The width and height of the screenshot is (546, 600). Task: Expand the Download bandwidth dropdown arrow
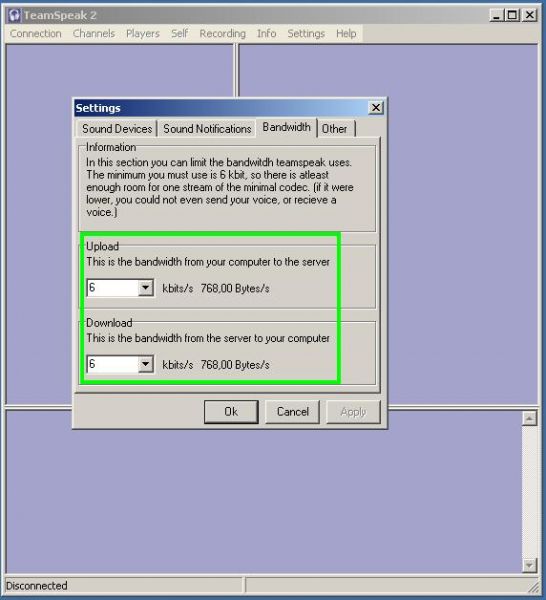pos(145,364)
